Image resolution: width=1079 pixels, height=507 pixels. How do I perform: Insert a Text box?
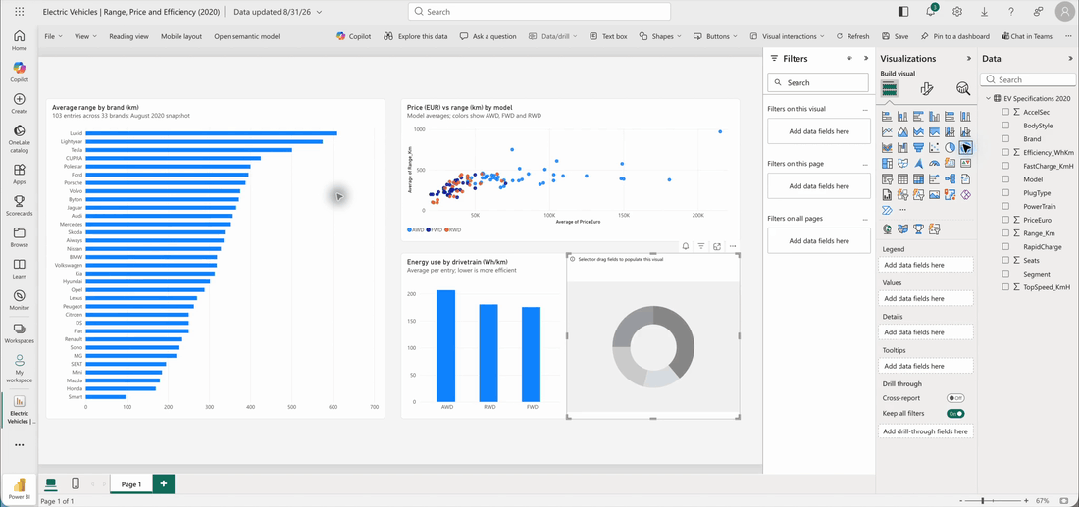point(608,36)
